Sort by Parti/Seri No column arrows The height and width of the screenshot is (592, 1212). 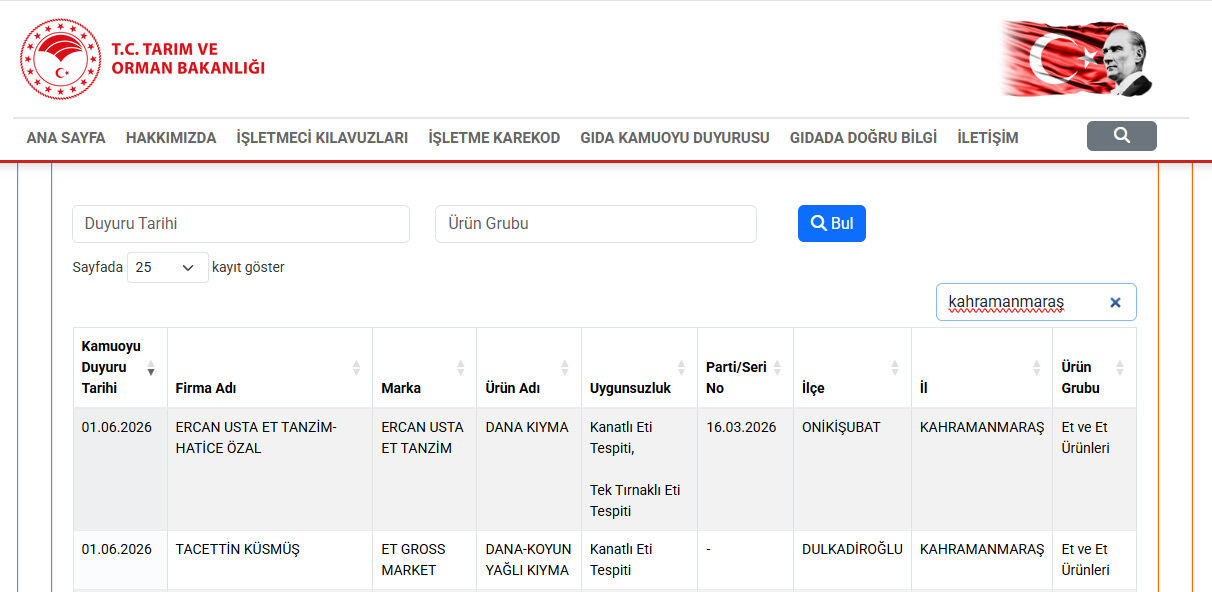click(777, 368)
